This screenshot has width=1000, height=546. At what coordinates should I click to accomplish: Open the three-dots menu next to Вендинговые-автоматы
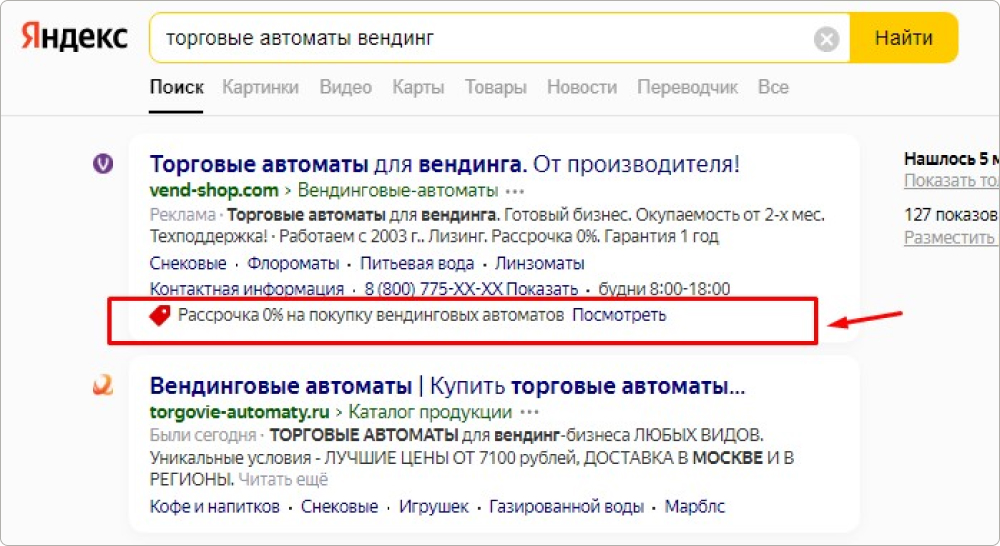(515, 191)
